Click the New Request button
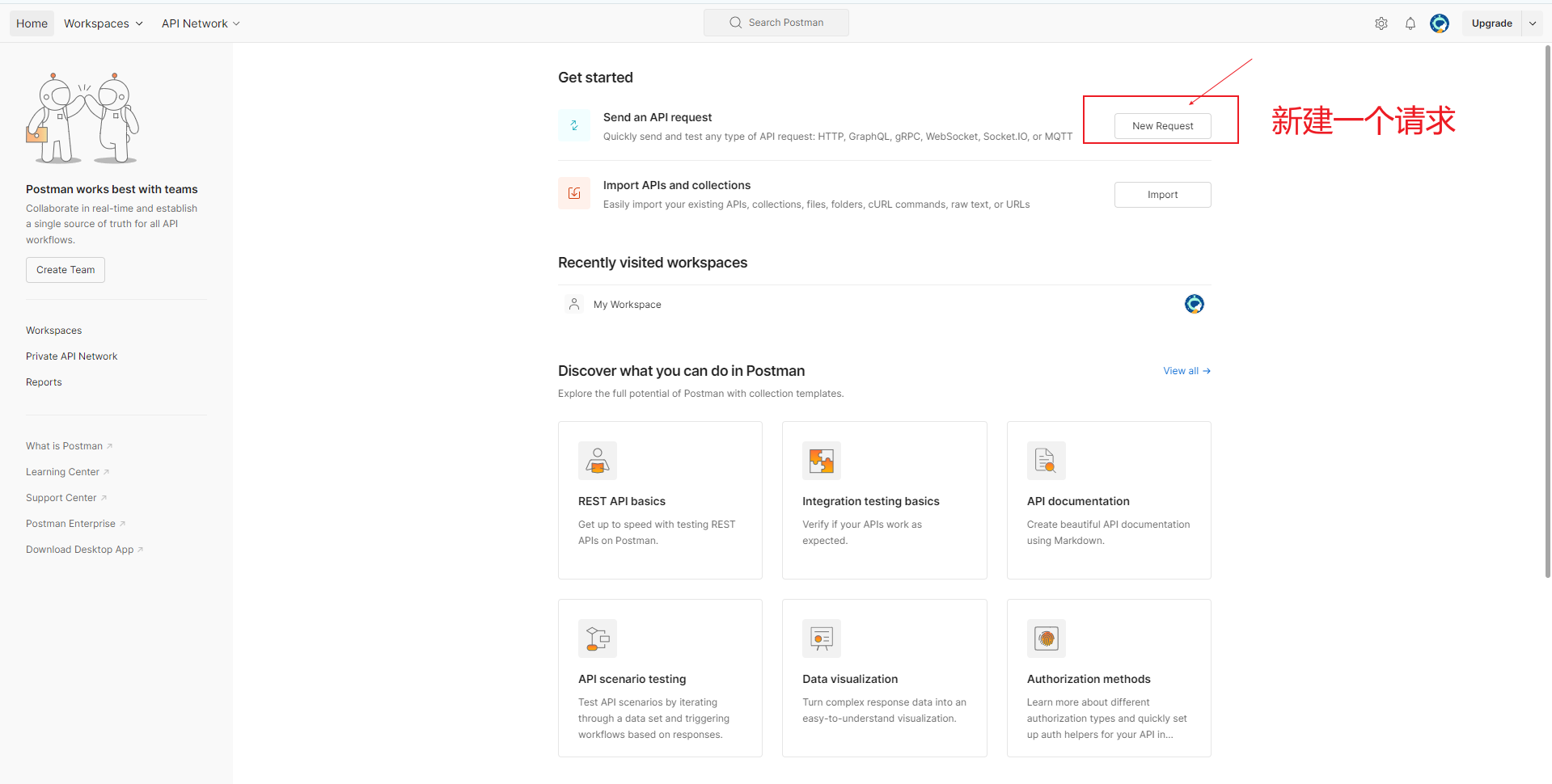 (1162, 126)
